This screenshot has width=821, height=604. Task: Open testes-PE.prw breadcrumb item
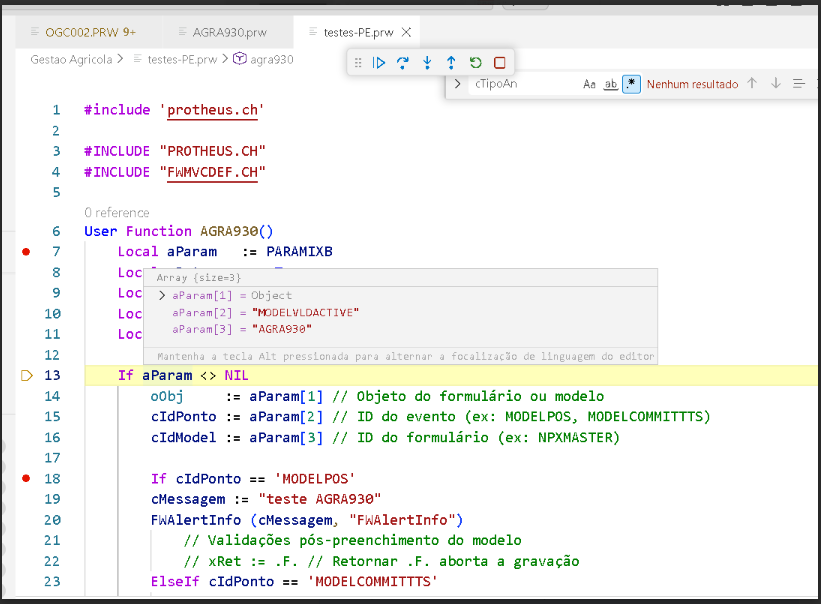click(182, 60)
